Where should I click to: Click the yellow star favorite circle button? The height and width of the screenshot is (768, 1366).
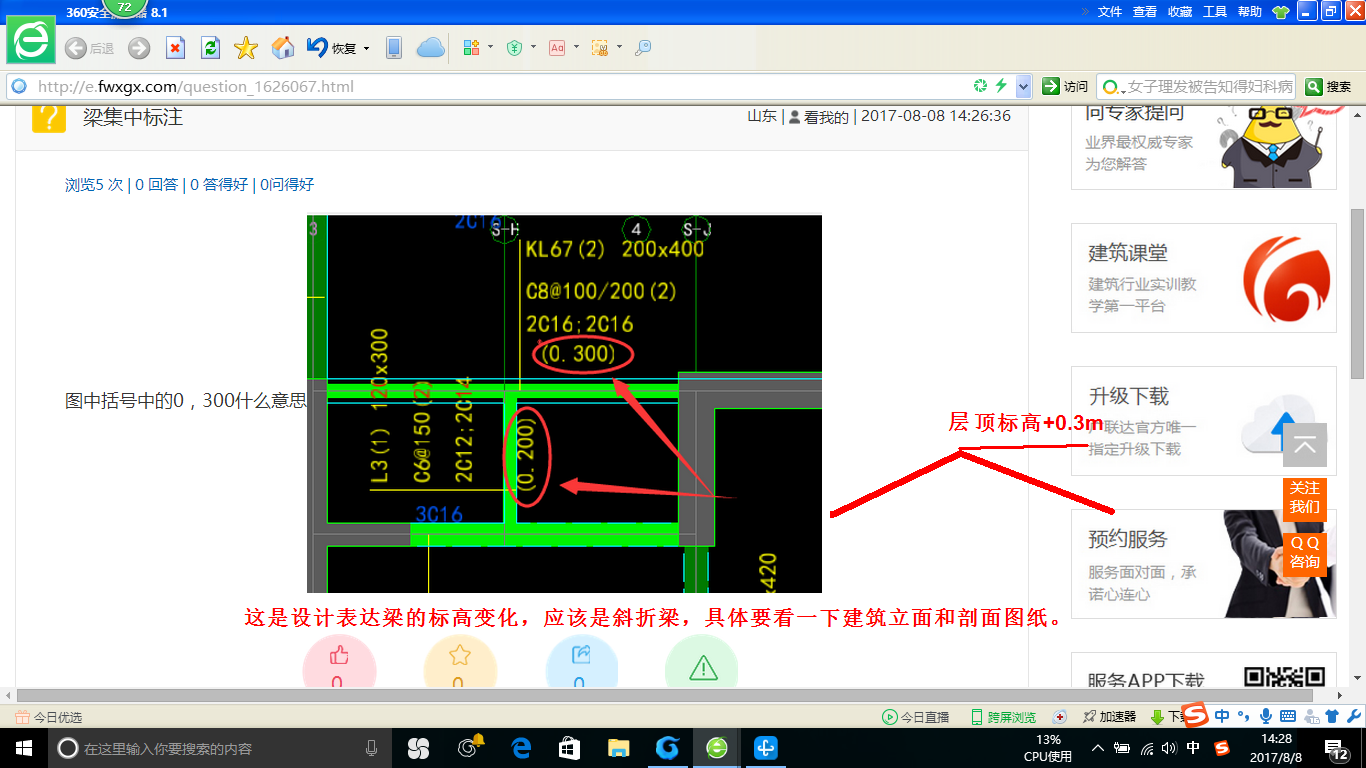click(x=460, y=661)
